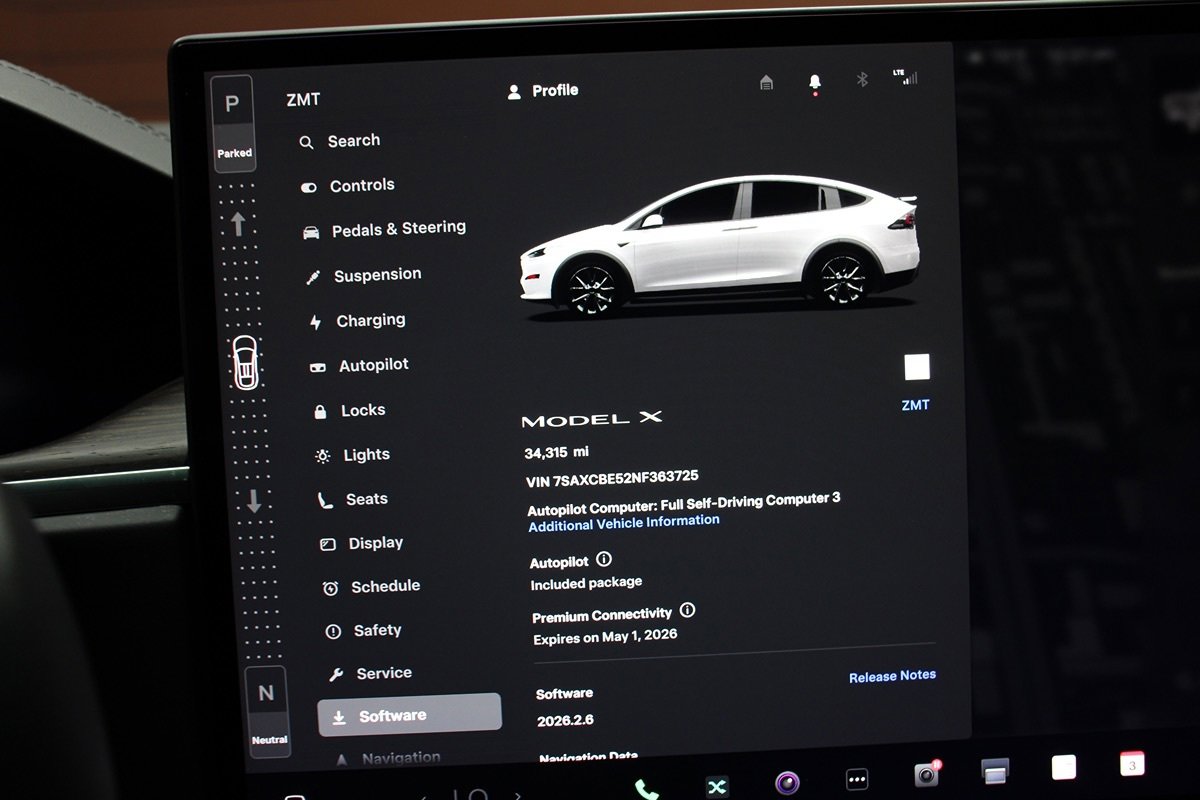Open the Charging settings
Viewport: 1200px width, 800px height.
tap(357, 321)
